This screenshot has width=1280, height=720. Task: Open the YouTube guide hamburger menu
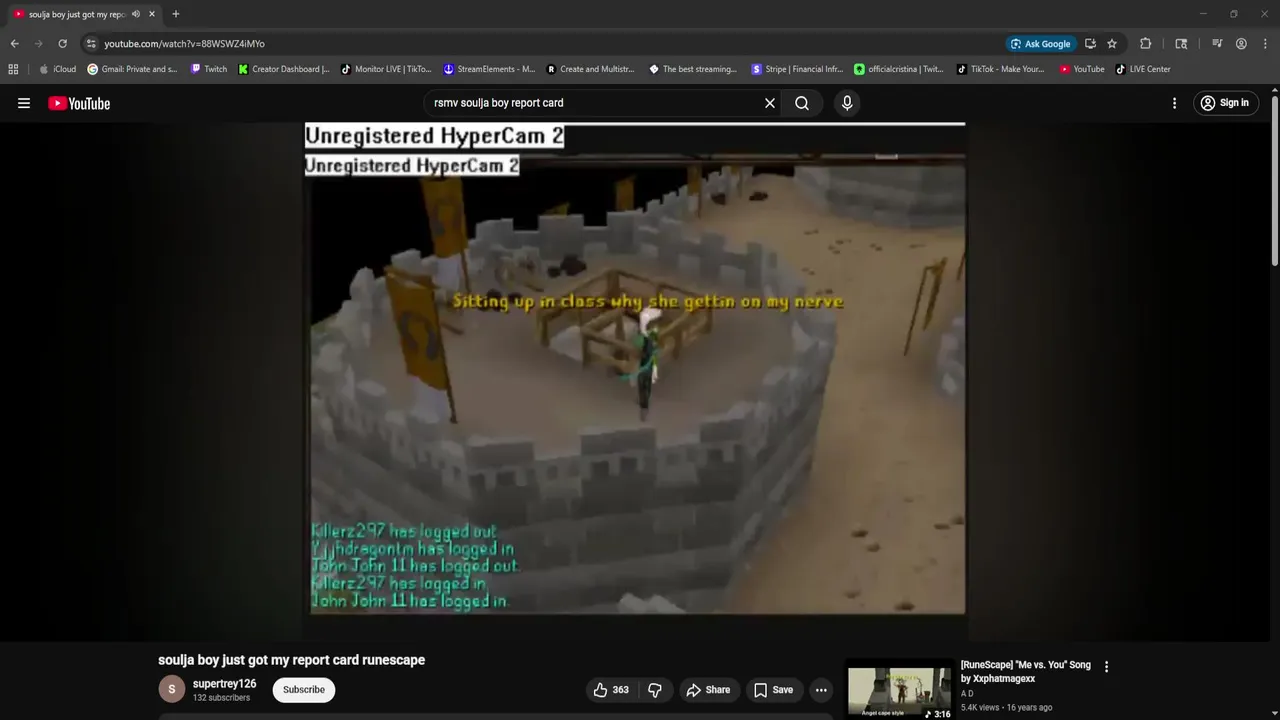(x=24, y=103)
